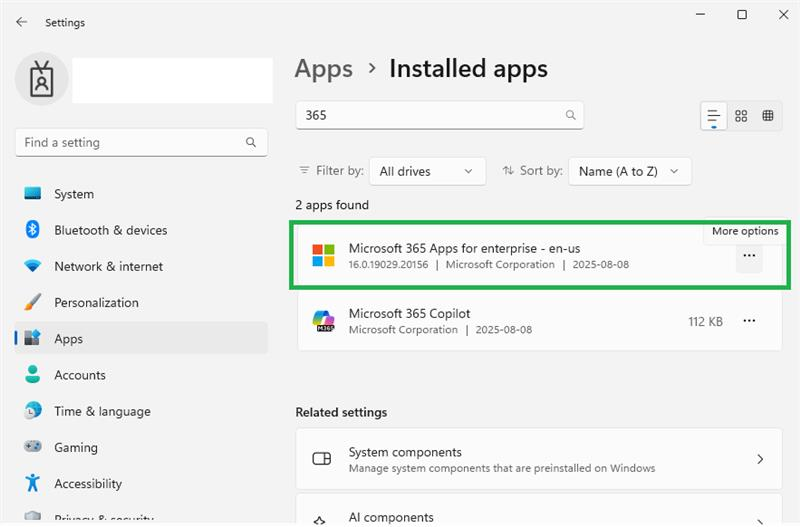Click the AI components icon
Image resolution: width=800 pixels, height=527 pixels.
pos(319,521)
